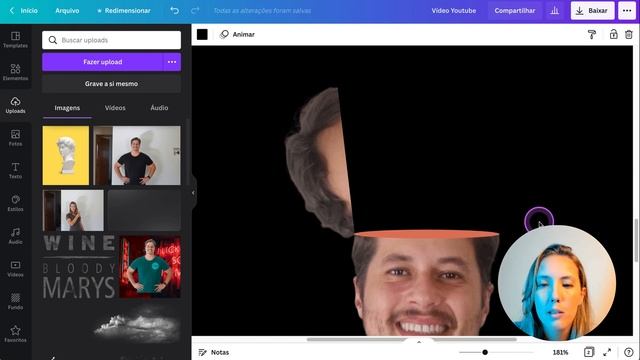Image resolution: width=640 pixels, height=360 pixels.
Task: Expand upload options next to Fazer upload
Action: point(172,62)
